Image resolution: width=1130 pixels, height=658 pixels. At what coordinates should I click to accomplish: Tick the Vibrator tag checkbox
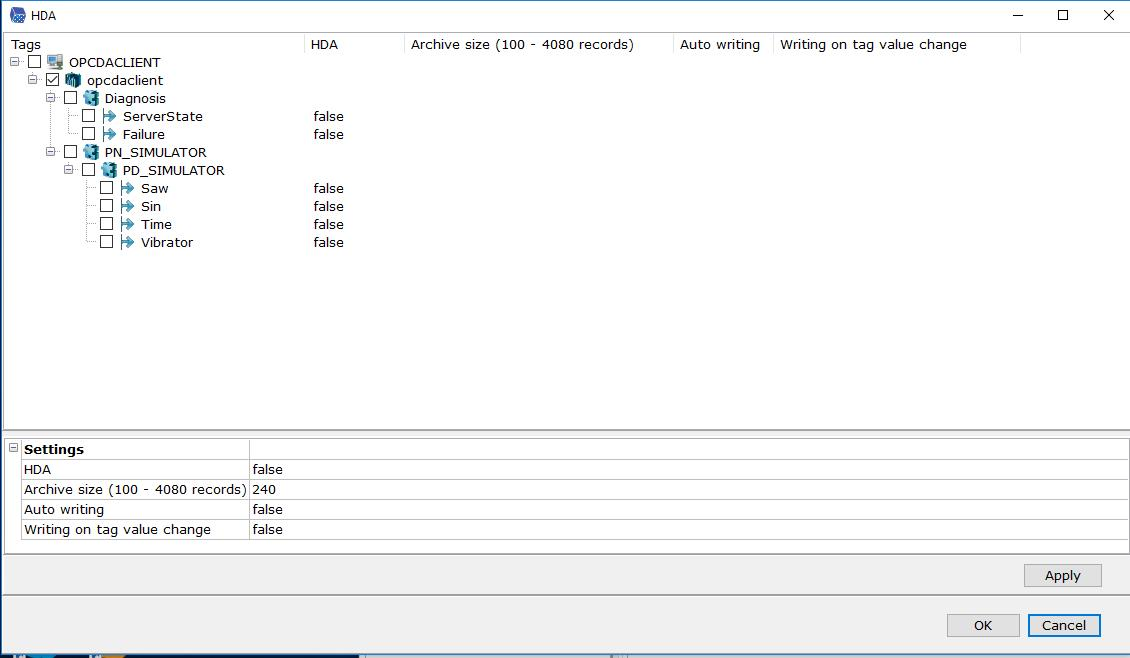107,242
